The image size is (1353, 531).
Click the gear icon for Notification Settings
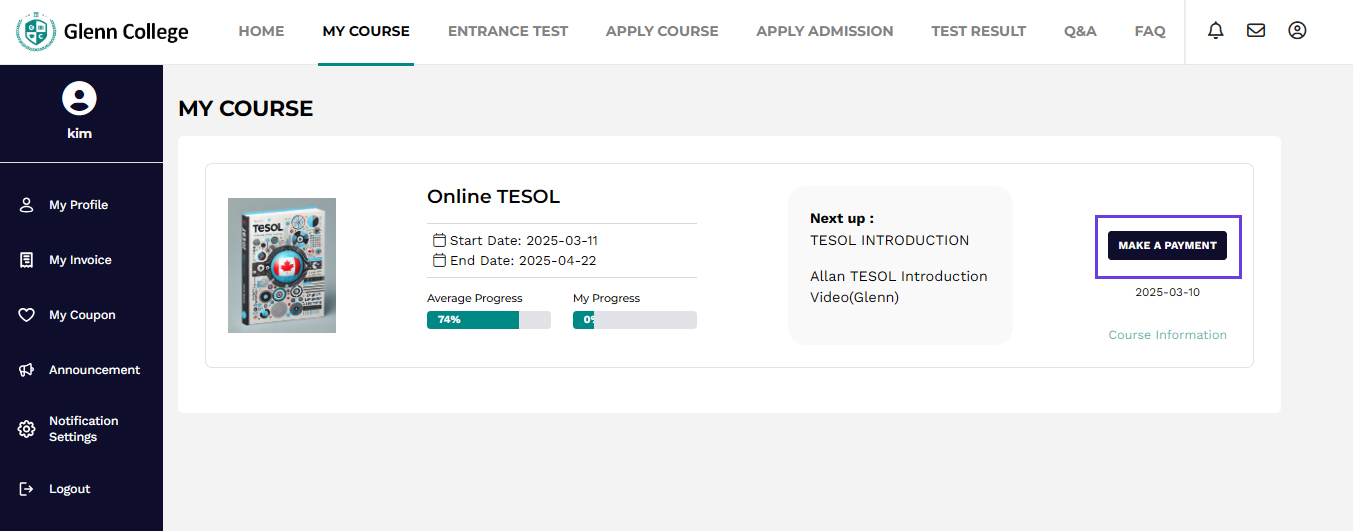27,429
